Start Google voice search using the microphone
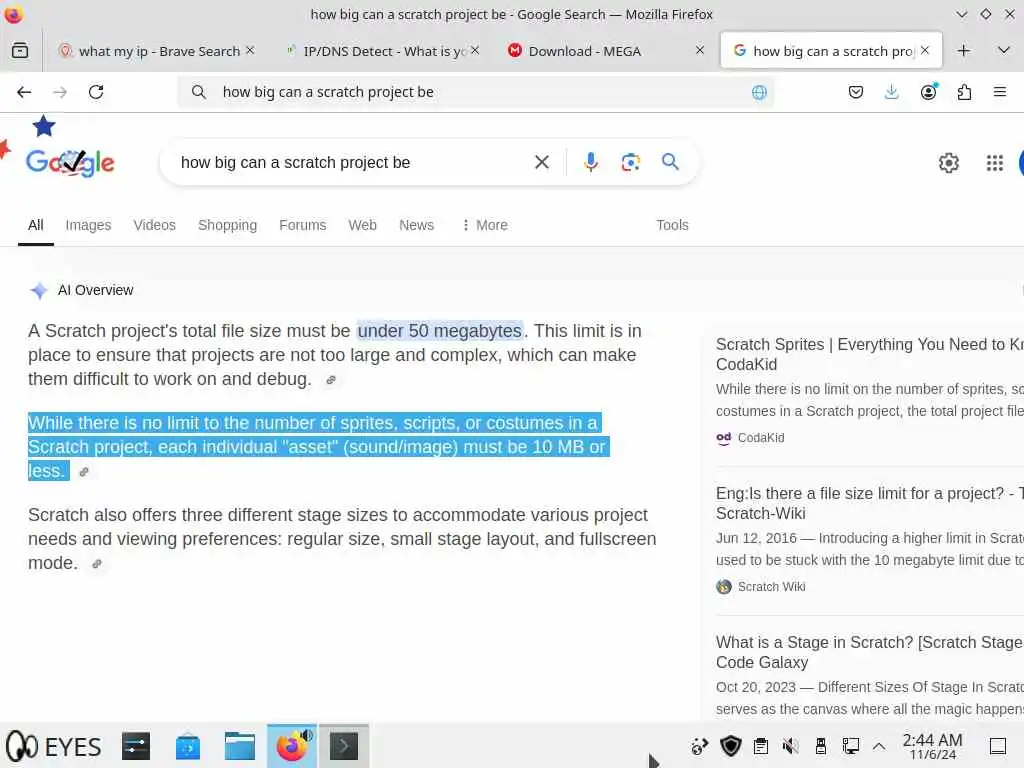Viewport: 1024px width, 768px height. (590, 162)
